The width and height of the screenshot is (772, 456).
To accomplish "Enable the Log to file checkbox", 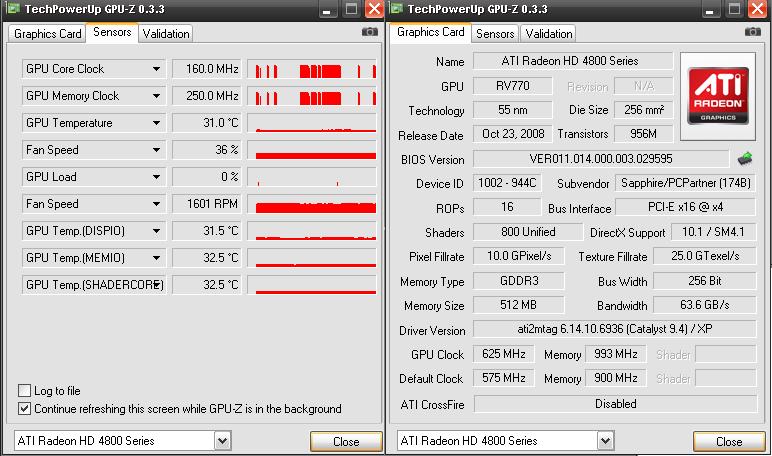I will point(24,391).
